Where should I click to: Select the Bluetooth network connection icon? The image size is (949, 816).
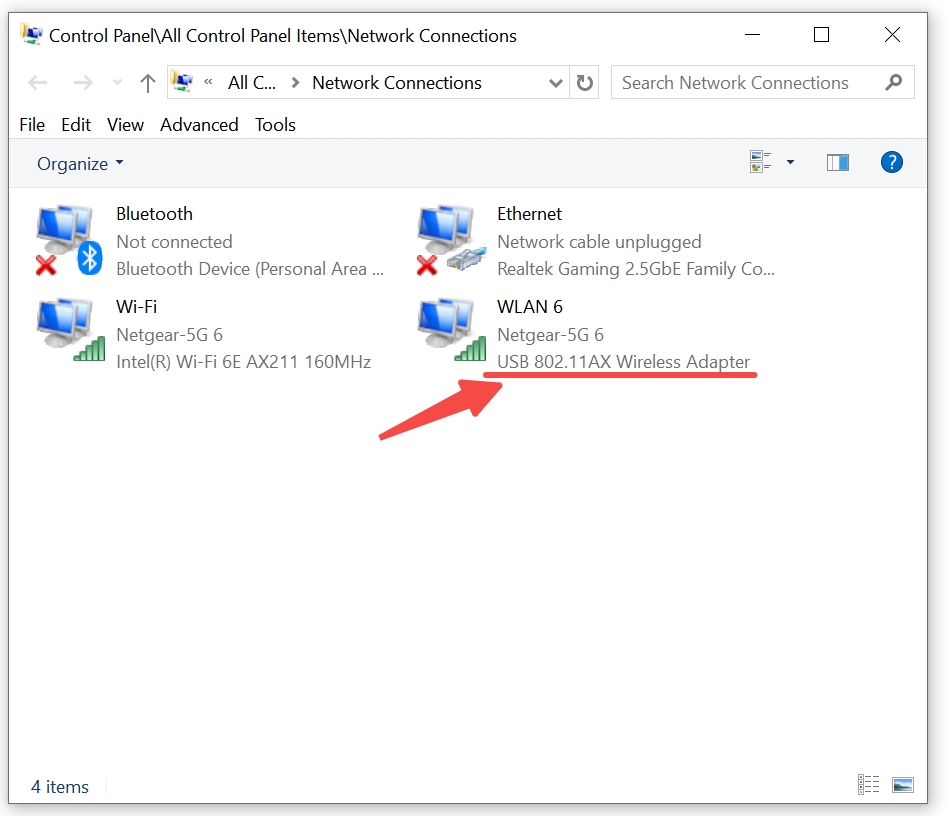[68, 240]
